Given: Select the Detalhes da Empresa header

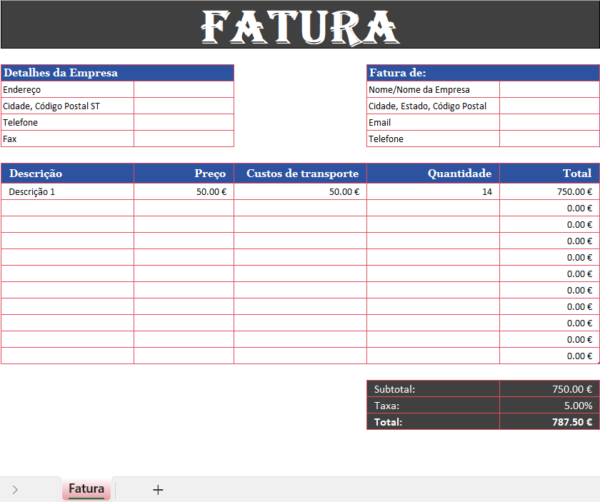Looking at the screenshot, I should tap(117, 73).
